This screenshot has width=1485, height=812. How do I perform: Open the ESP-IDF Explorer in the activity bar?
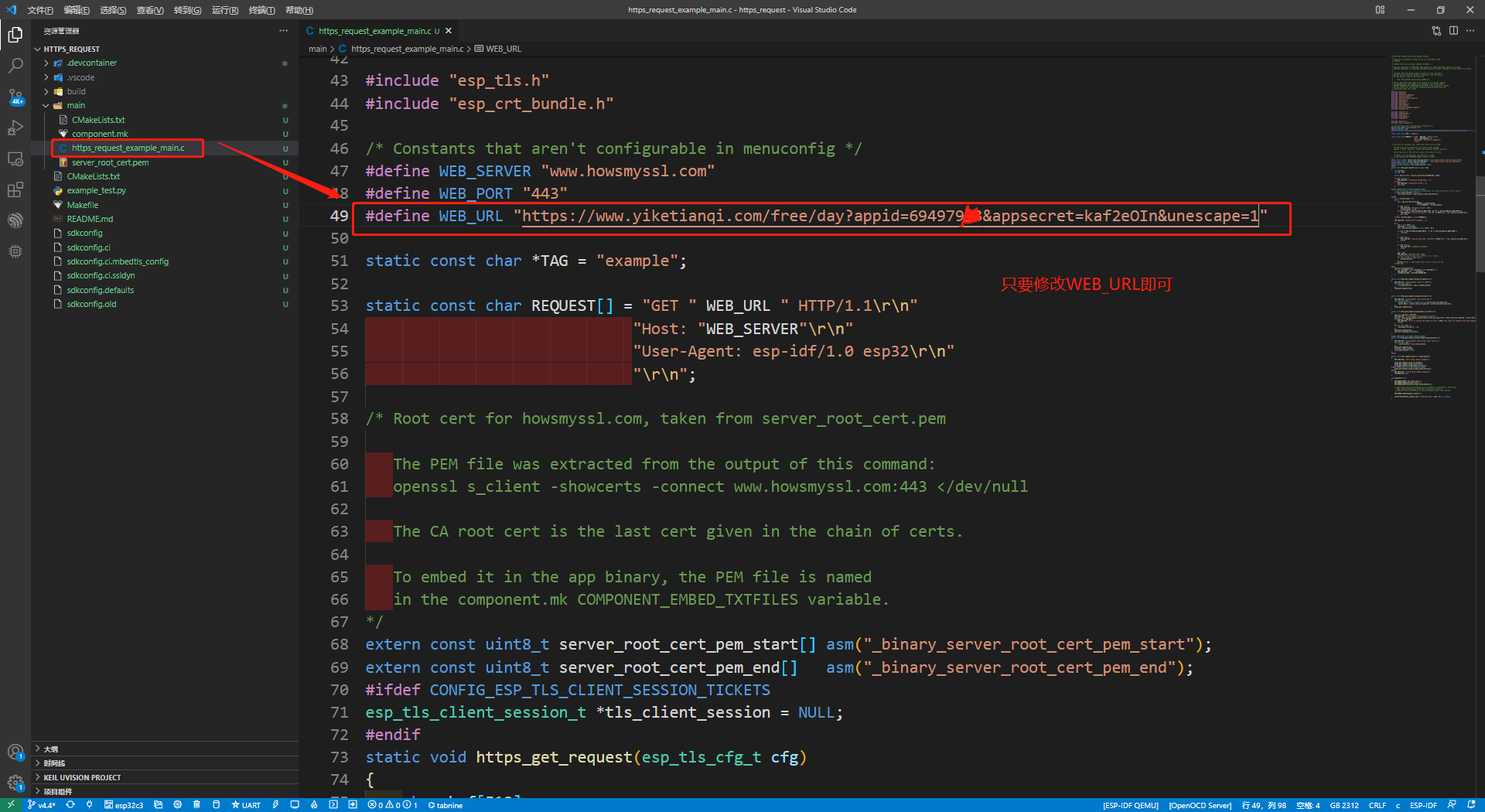click(x=15, y=220)
